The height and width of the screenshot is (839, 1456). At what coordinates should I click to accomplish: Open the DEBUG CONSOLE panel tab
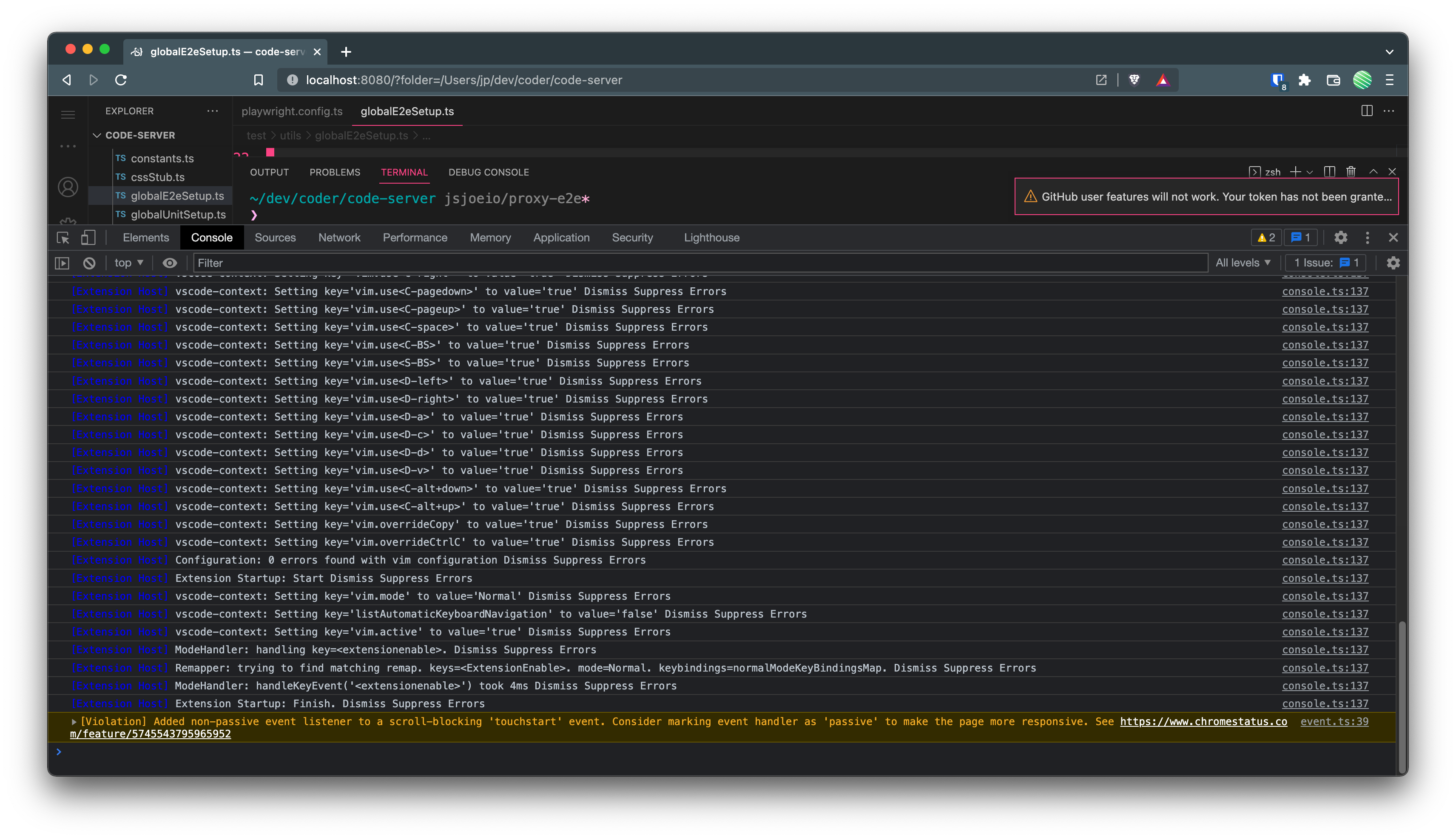point(488,172)
